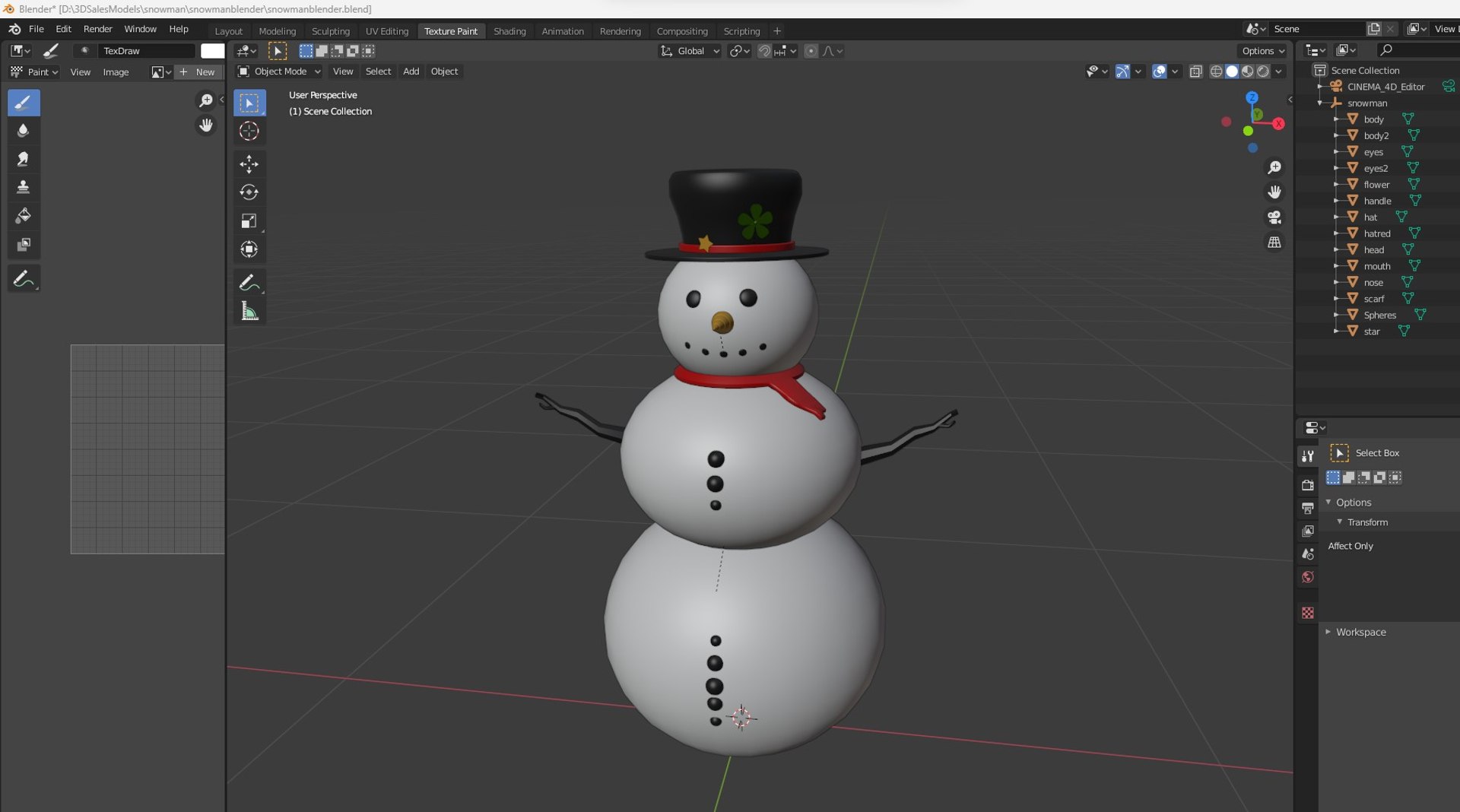Switch to solid viewport shading
This screenshot has width=1460, height=812.
click(x=1232, y=71)
